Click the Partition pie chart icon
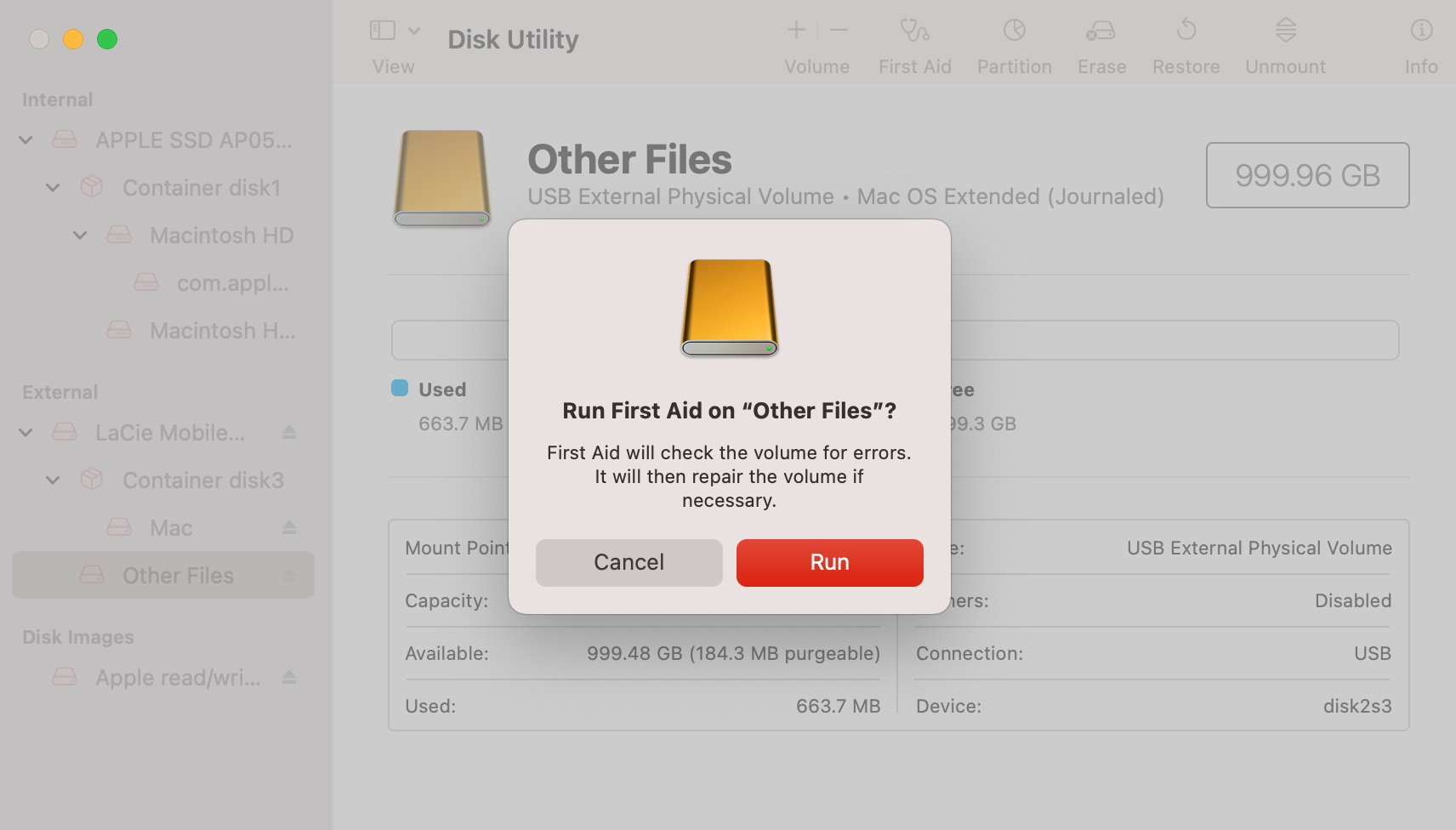The width and height of the screenshot is (1456, 830). click(1015, 31)
